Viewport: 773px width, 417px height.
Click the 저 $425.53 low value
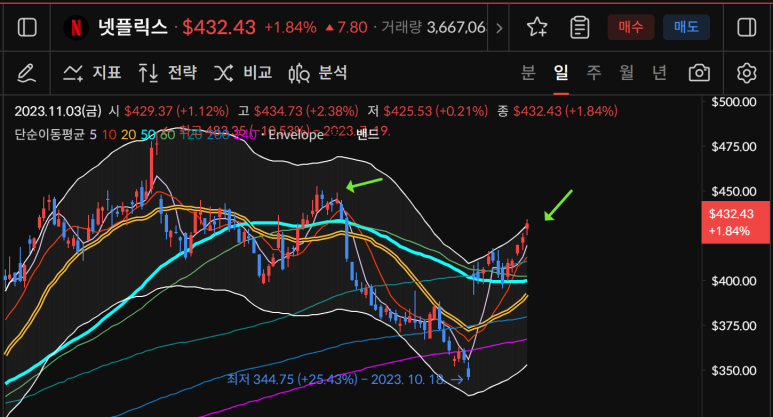pyautogui.click(x=427, y=111)
